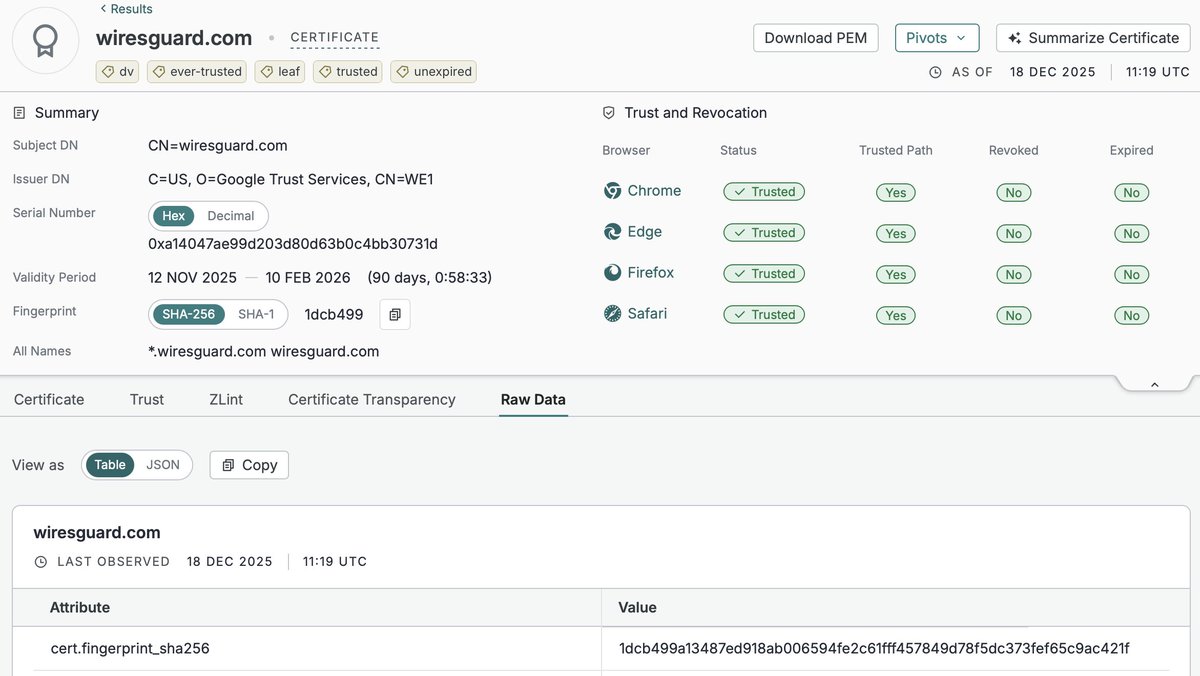Click the CERTIFICATE label in header

[x=335, y=38]
